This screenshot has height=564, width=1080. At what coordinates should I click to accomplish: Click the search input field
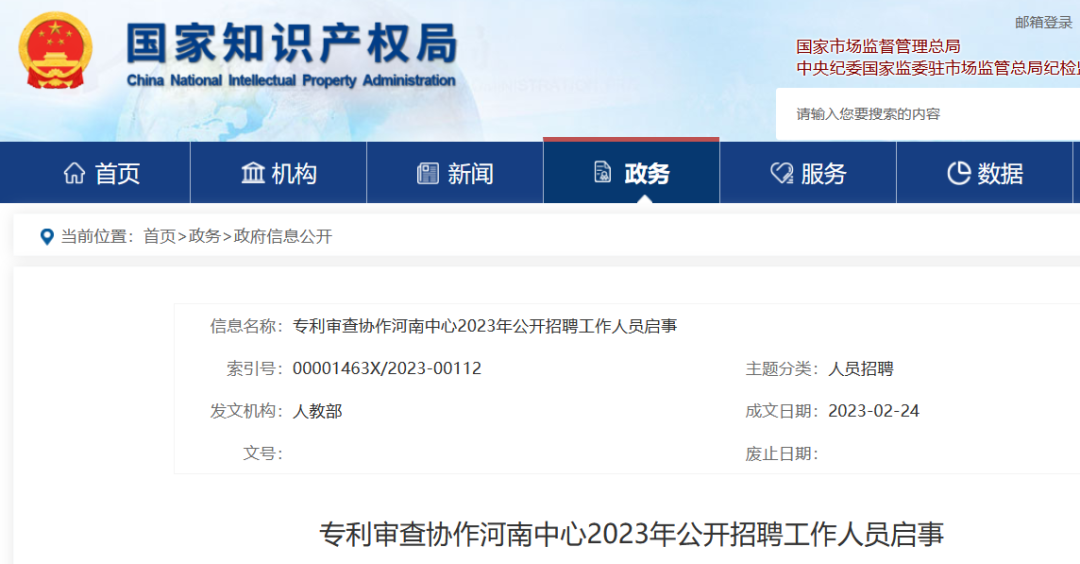pos(928,114)
